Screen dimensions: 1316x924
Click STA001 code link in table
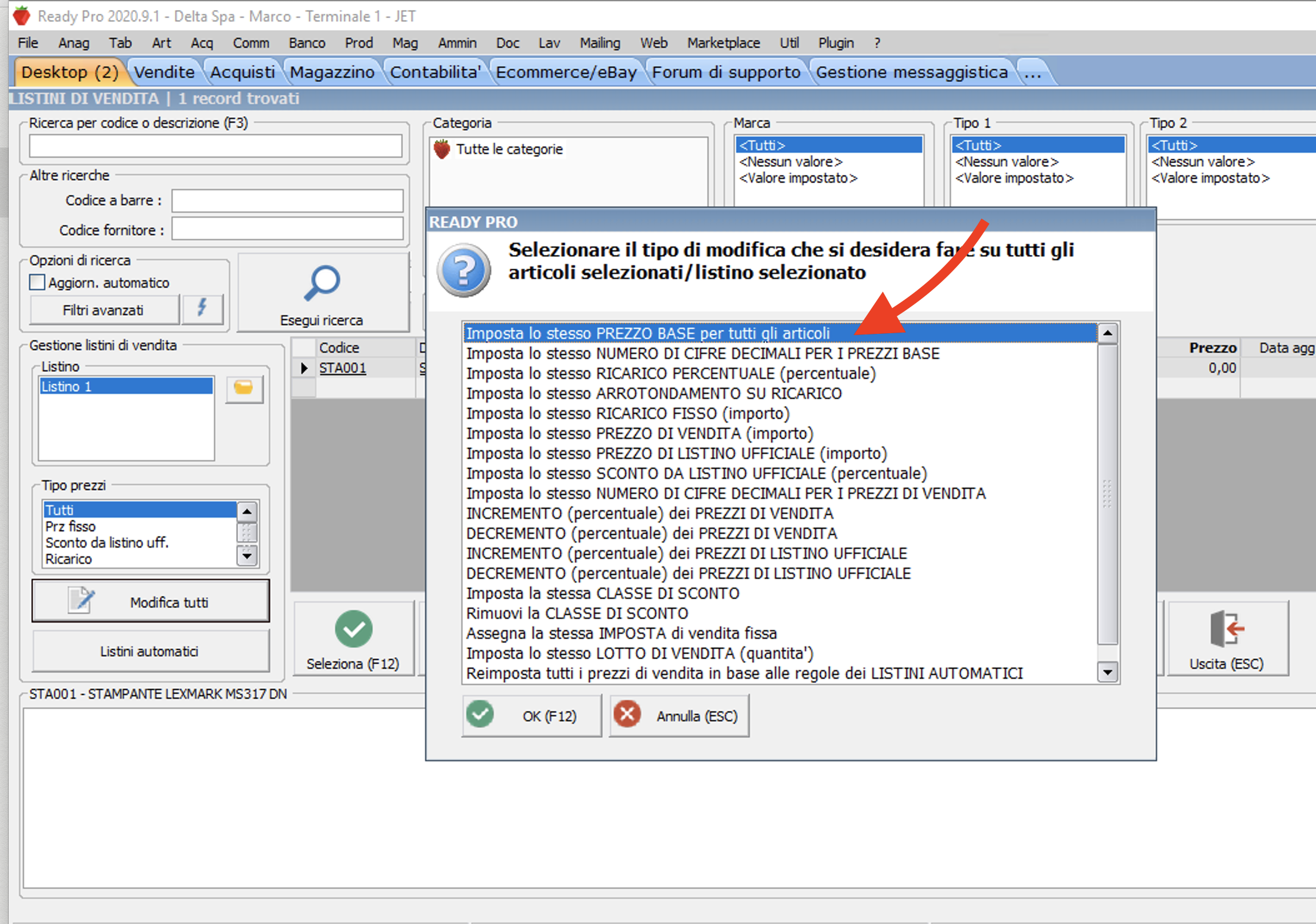coord(342,368)
